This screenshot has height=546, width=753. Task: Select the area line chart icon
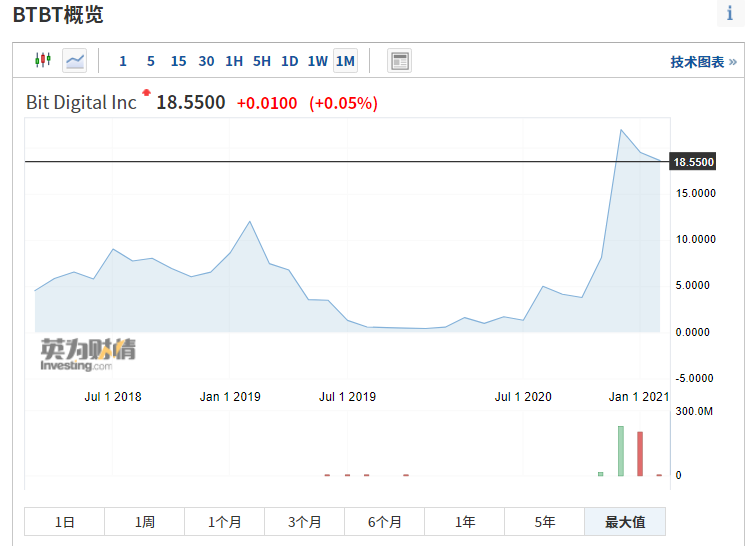click(x=75, y=61)
